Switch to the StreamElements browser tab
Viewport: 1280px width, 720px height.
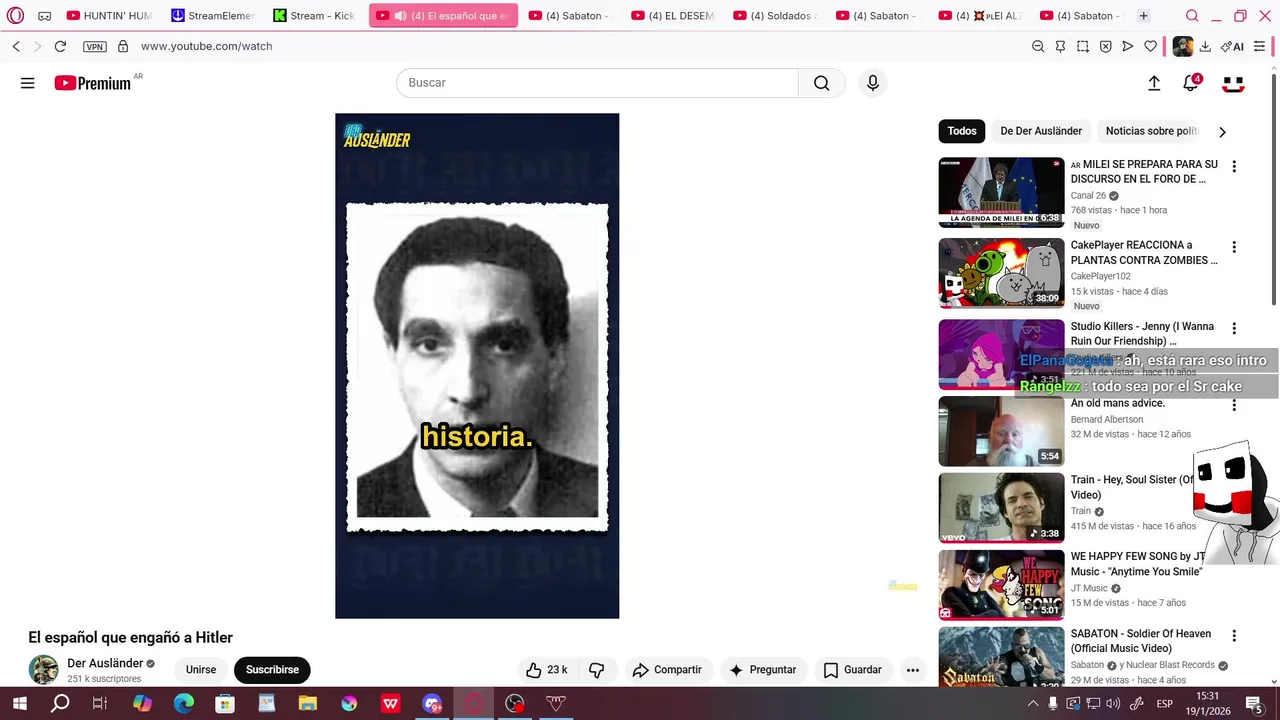213,16
